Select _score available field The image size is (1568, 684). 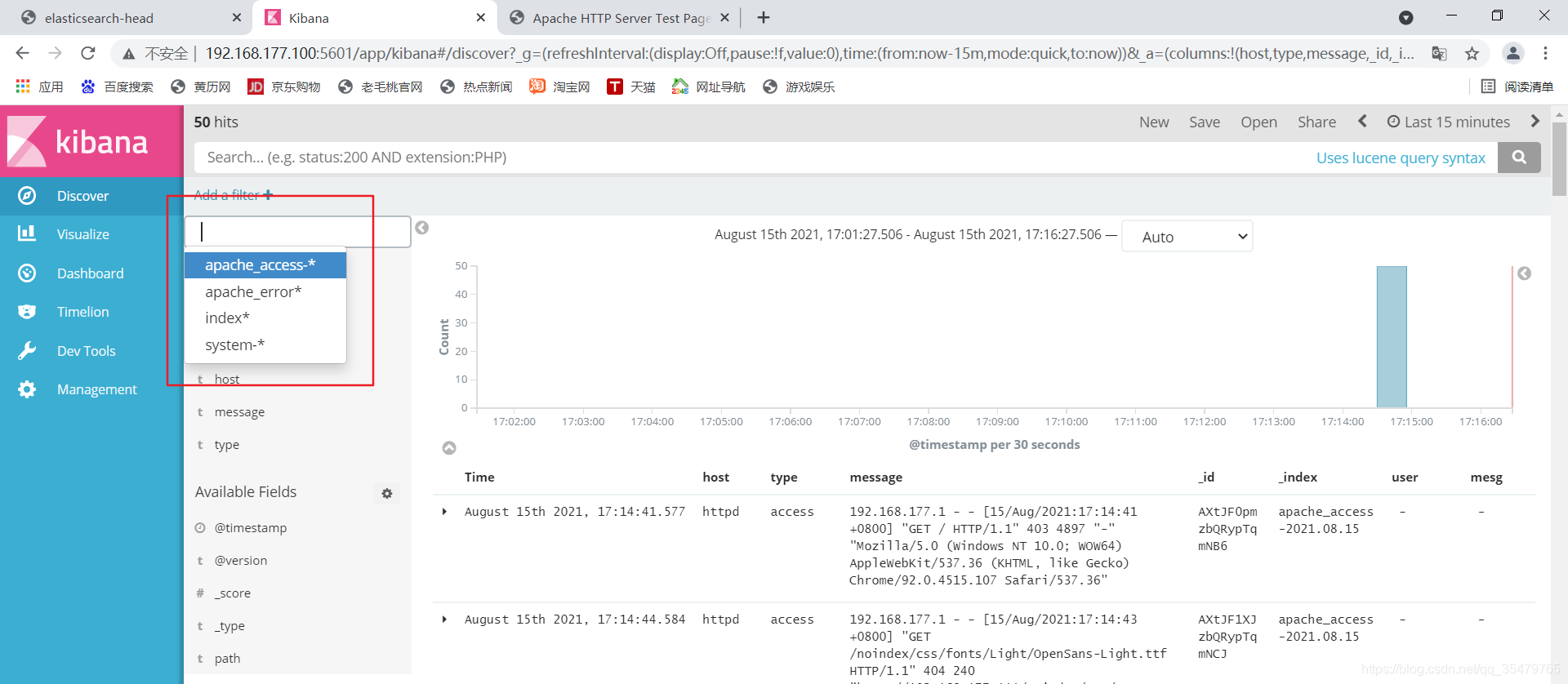(233, 593)
